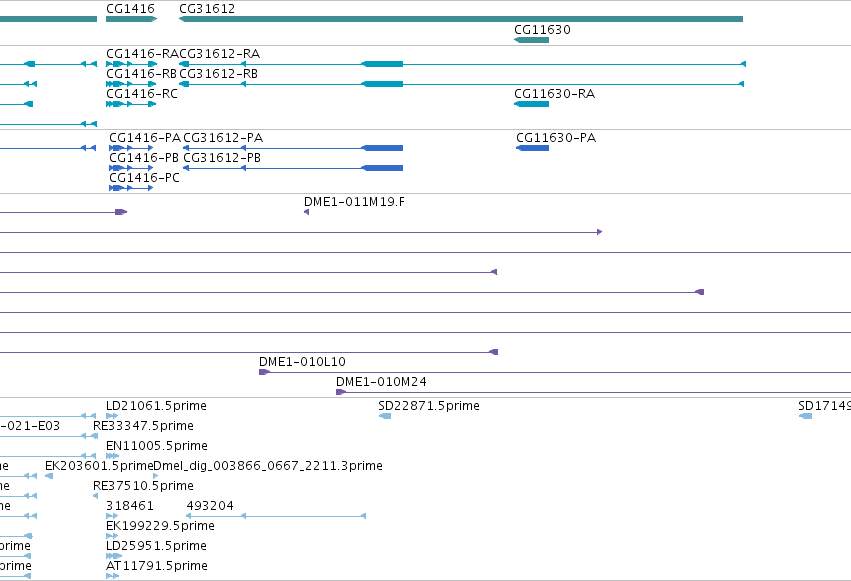
Task: Select the DME1-010L10 clone start marker
Action: click(x=264, y=372)
